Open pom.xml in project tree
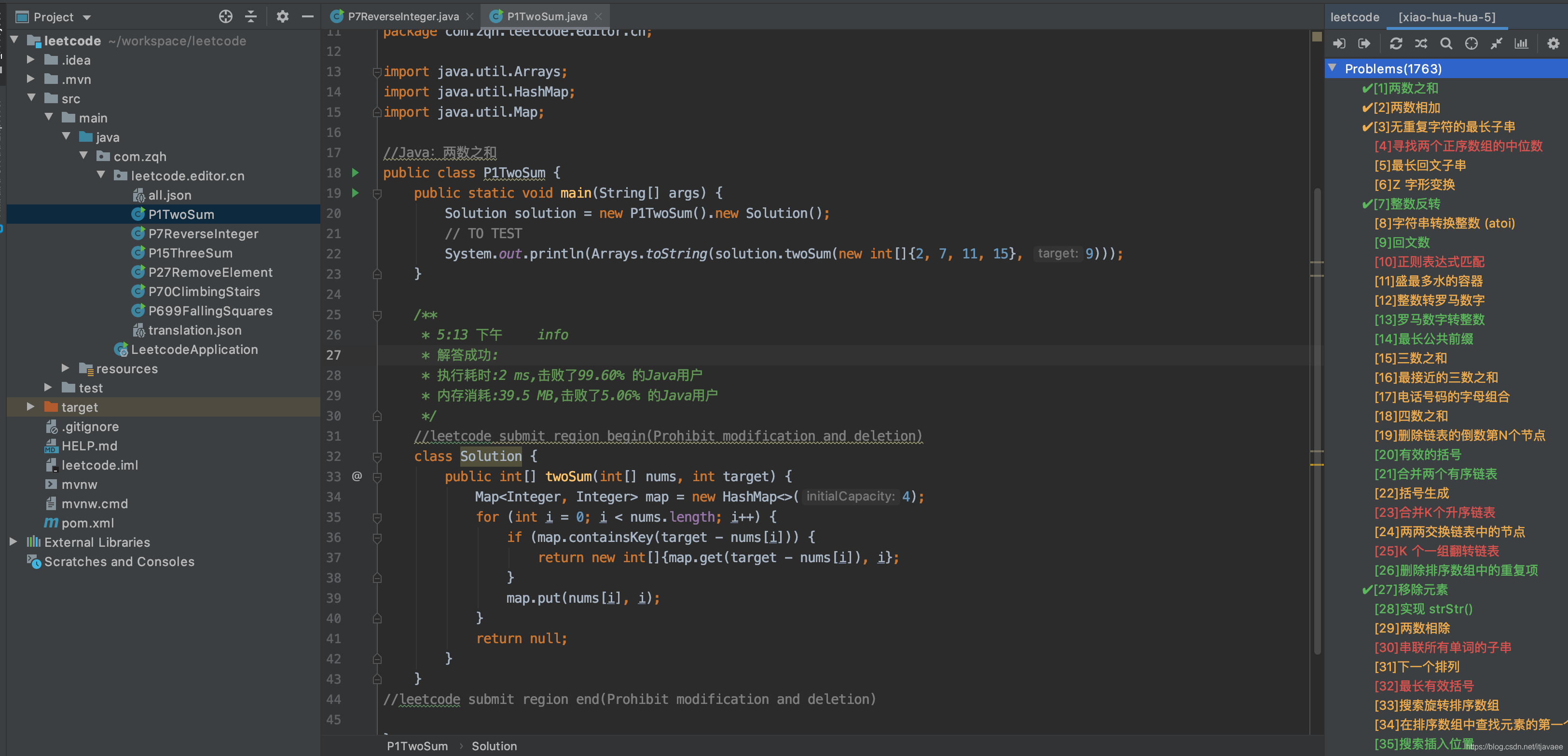 tap(87, 523)
